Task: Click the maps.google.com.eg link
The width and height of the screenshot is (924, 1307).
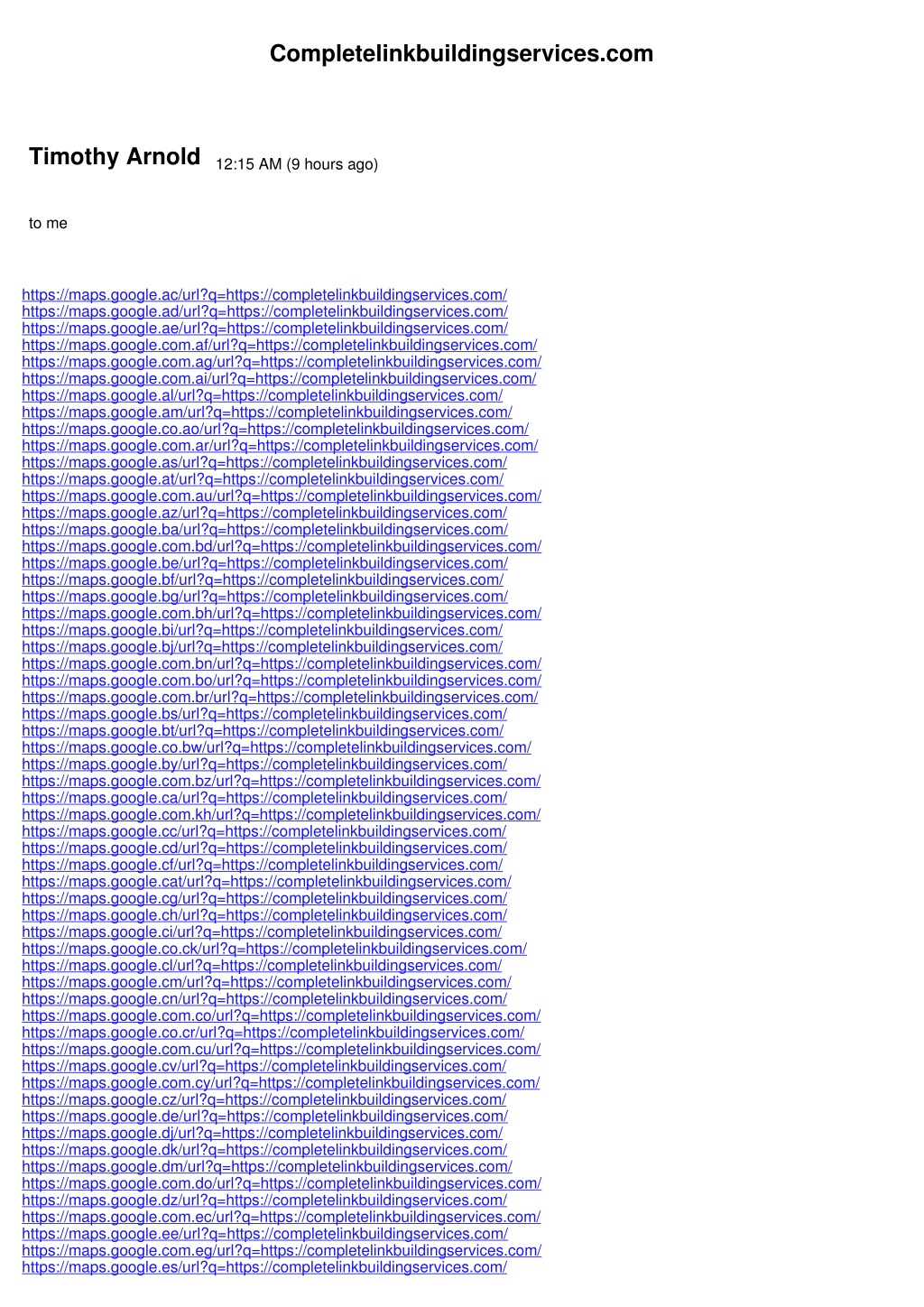Action: (282, 1250)
